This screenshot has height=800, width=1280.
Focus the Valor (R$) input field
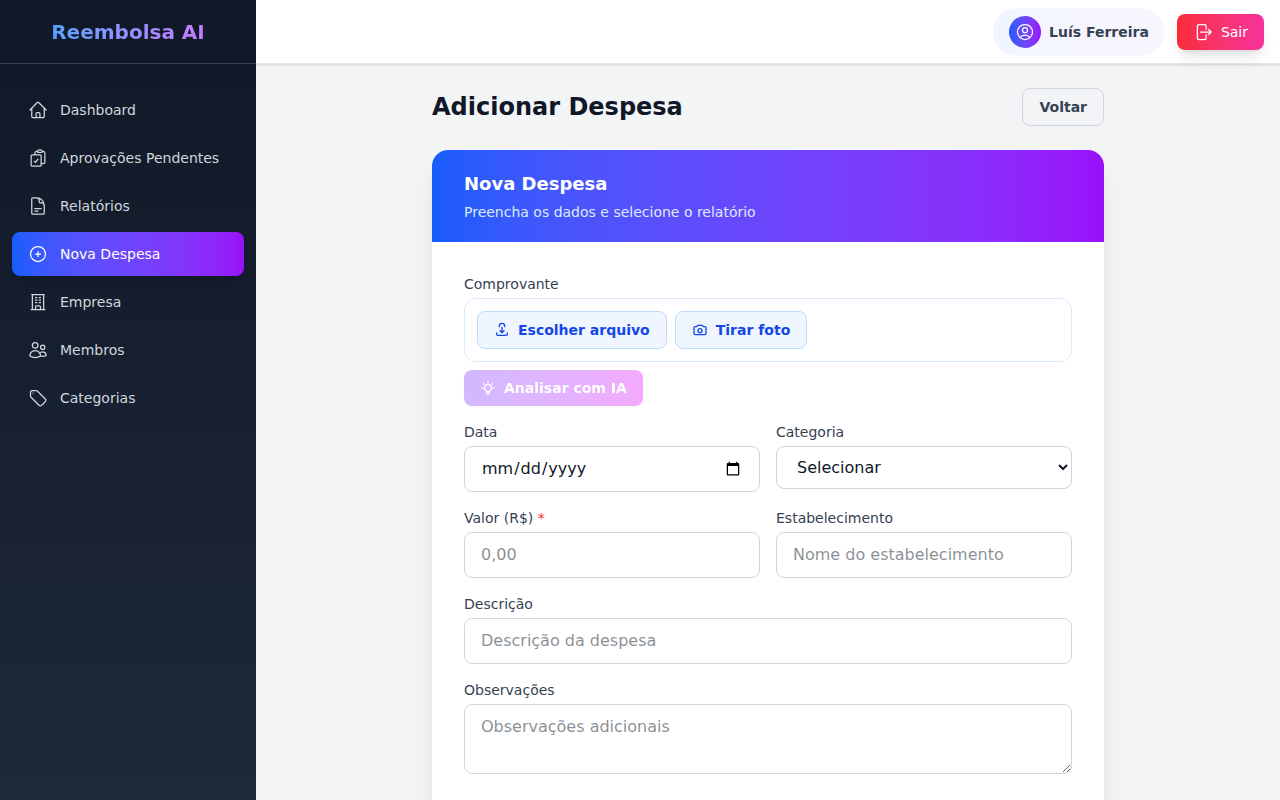[611, 555]
